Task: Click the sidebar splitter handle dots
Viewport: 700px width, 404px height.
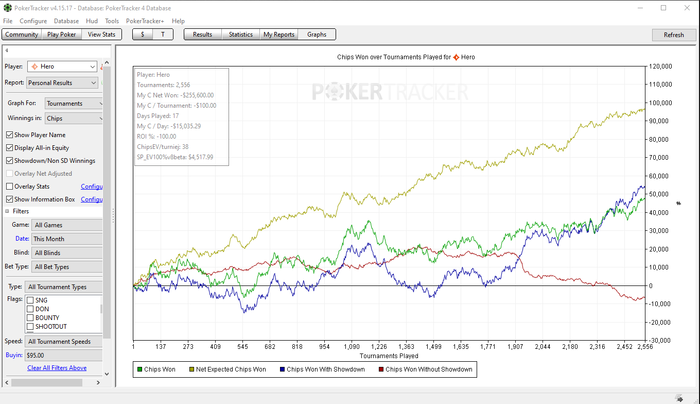Action: click(x=113, y=216)
